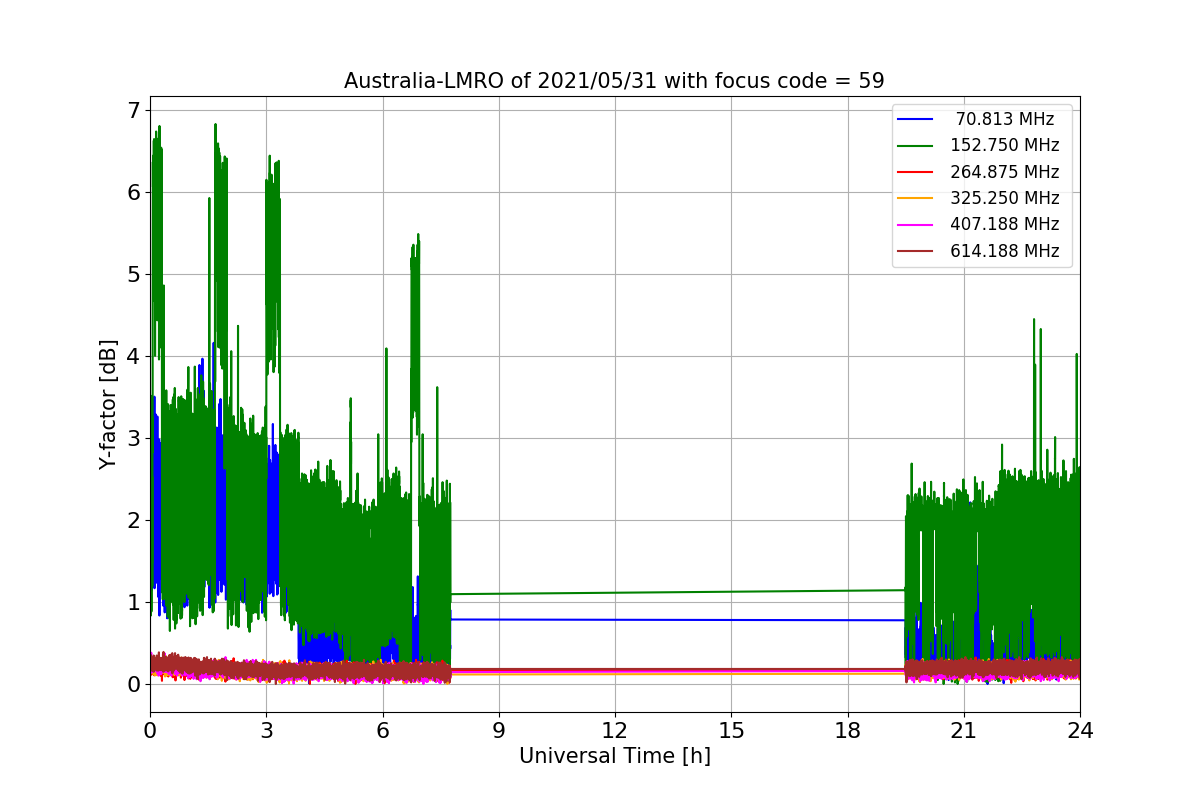This screenshot has height=800, width=1200.
Task: Click x-axis tick label 15
Action: coord(731,731)
